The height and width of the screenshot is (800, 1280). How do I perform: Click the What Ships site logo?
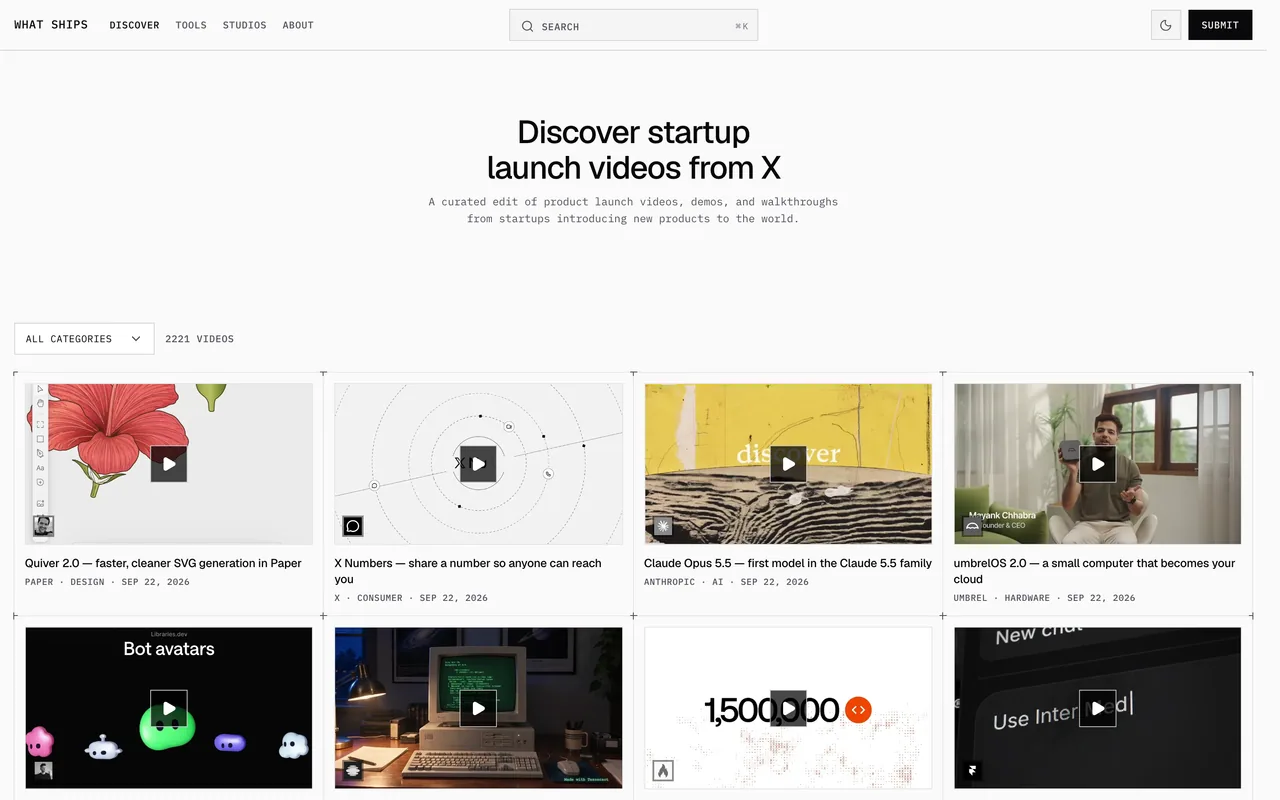[51, 25]
